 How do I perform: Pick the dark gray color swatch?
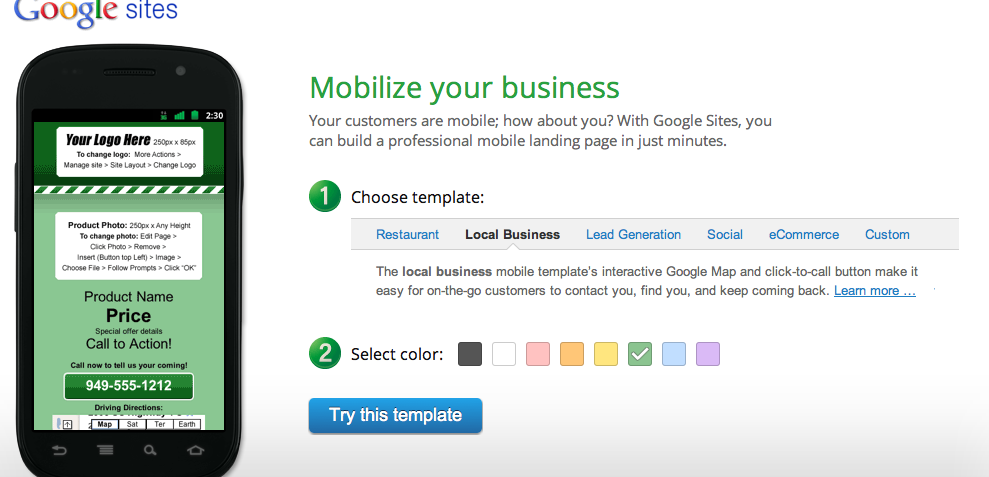click(x=470, y=354)
